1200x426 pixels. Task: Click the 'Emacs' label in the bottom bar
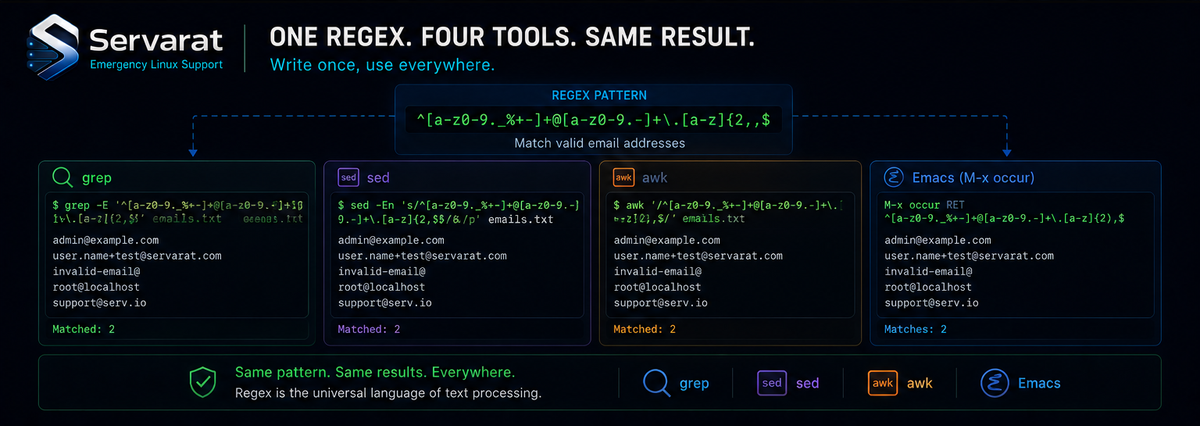1041,382
